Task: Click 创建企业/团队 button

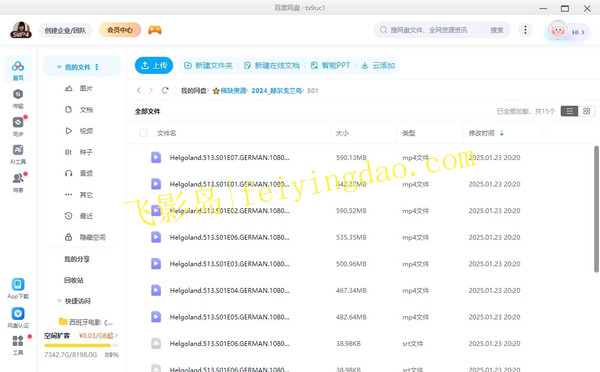Action: 65,30
